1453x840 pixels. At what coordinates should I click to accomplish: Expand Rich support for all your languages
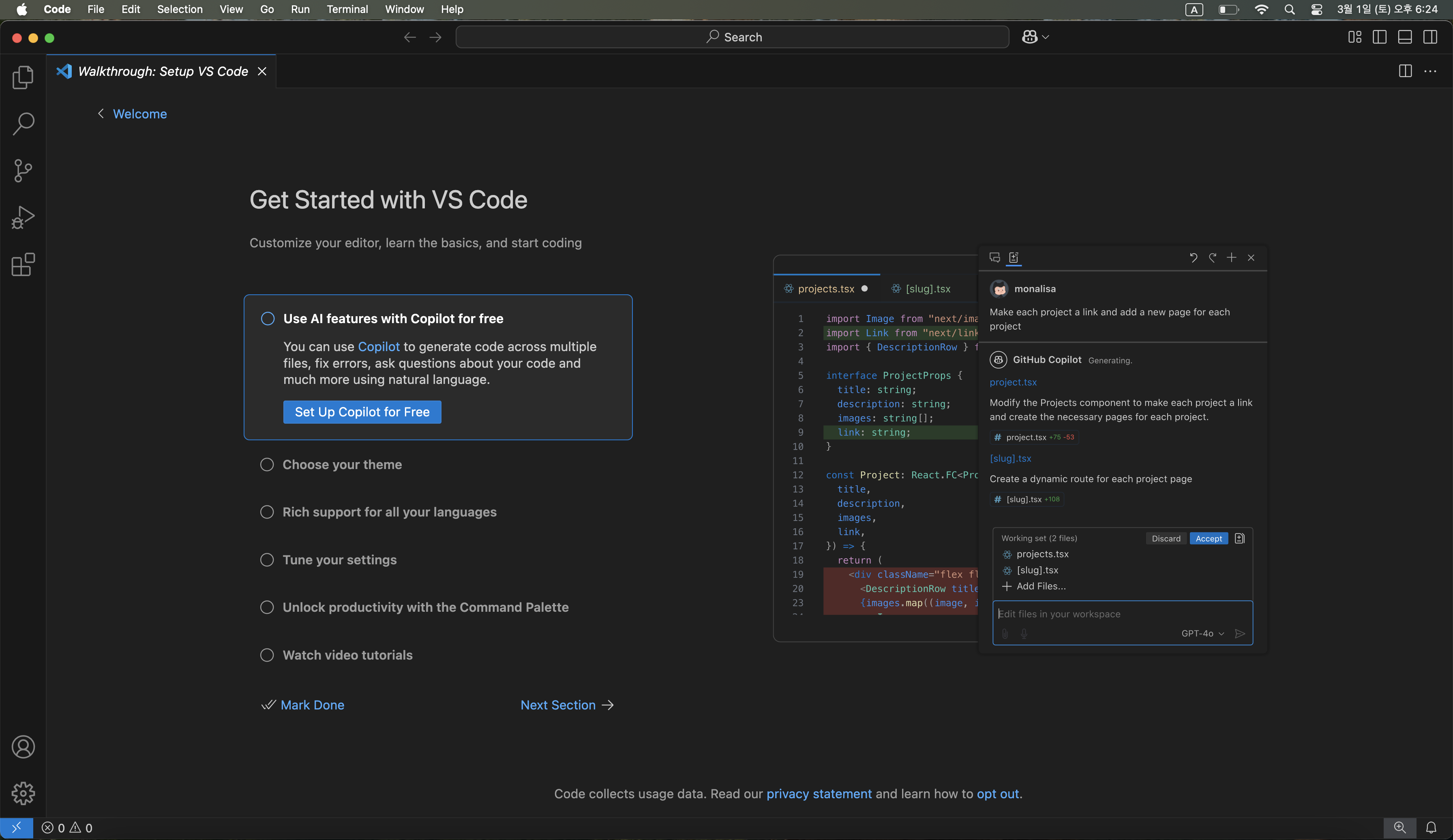click(389, 512)
